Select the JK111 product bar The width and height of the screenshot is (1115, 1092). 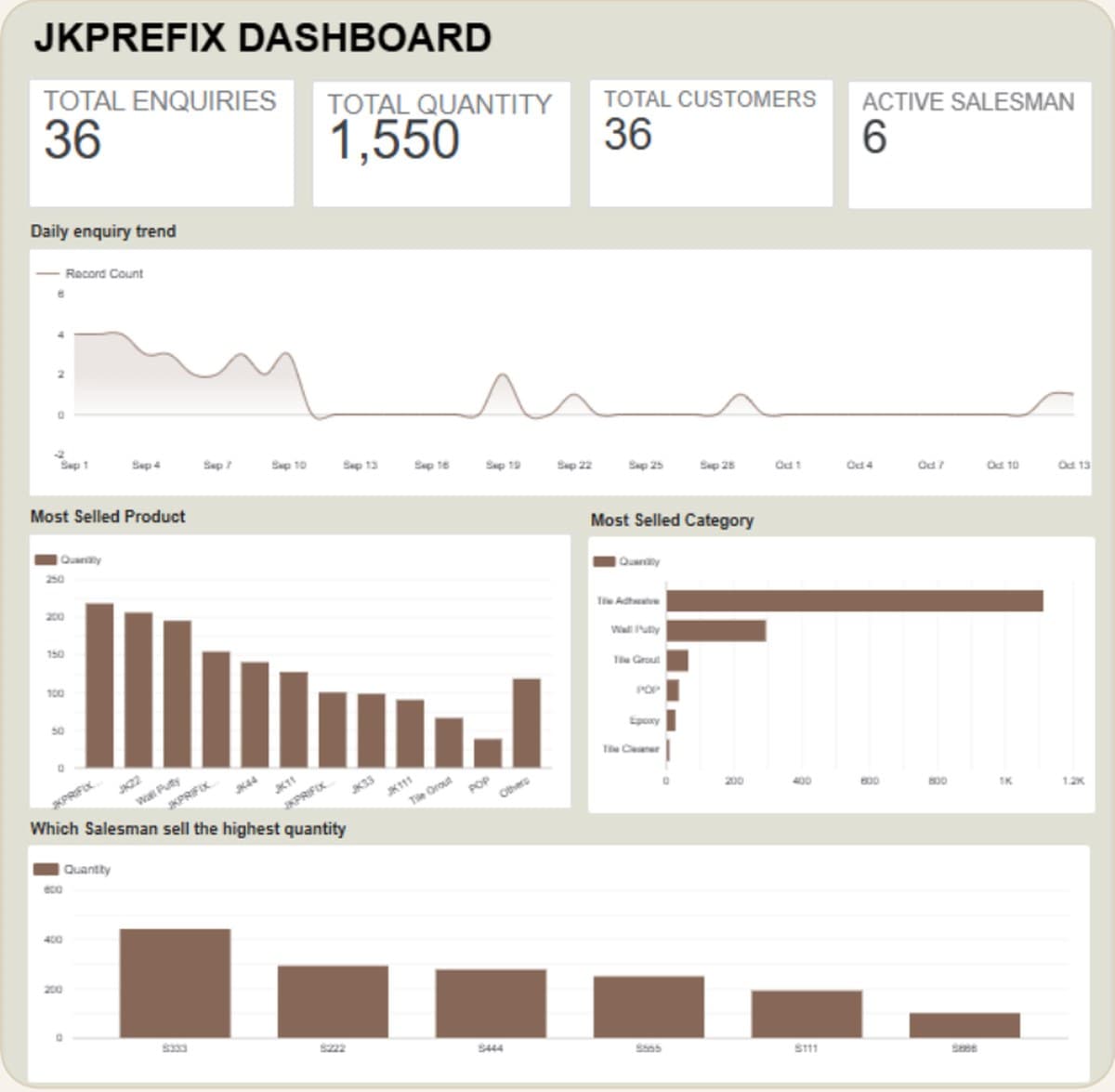[x=410, y=734]
